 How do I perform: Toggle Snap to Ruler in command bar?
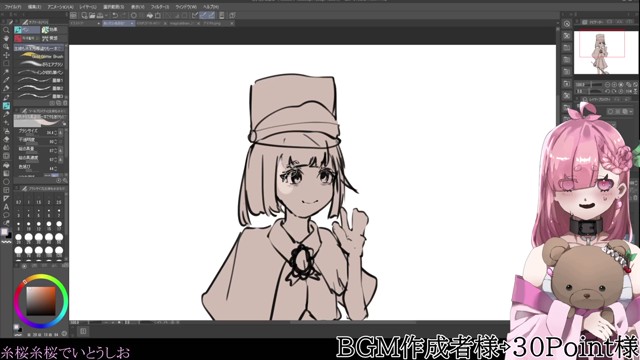coord(195,16)
